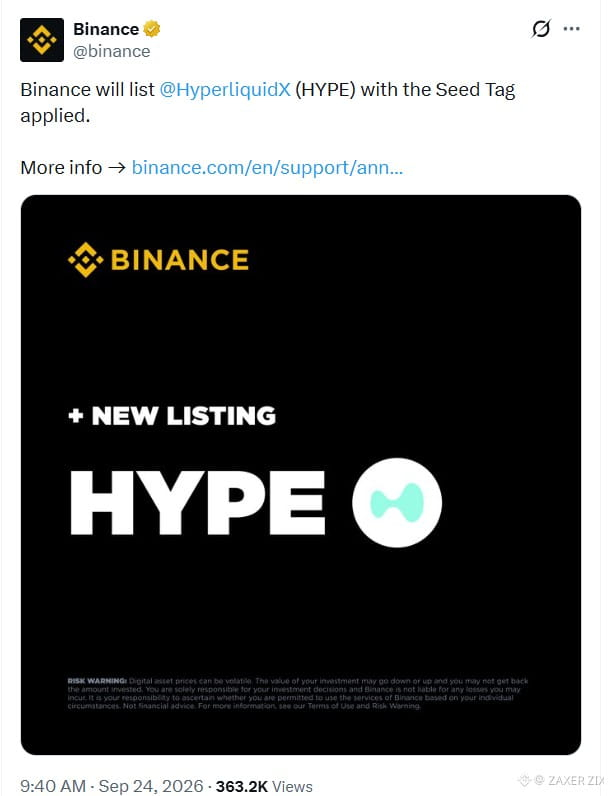Screen dimensions: 612x796
Task: Click the ZAXER watermark icon
Action: point(525,780)
